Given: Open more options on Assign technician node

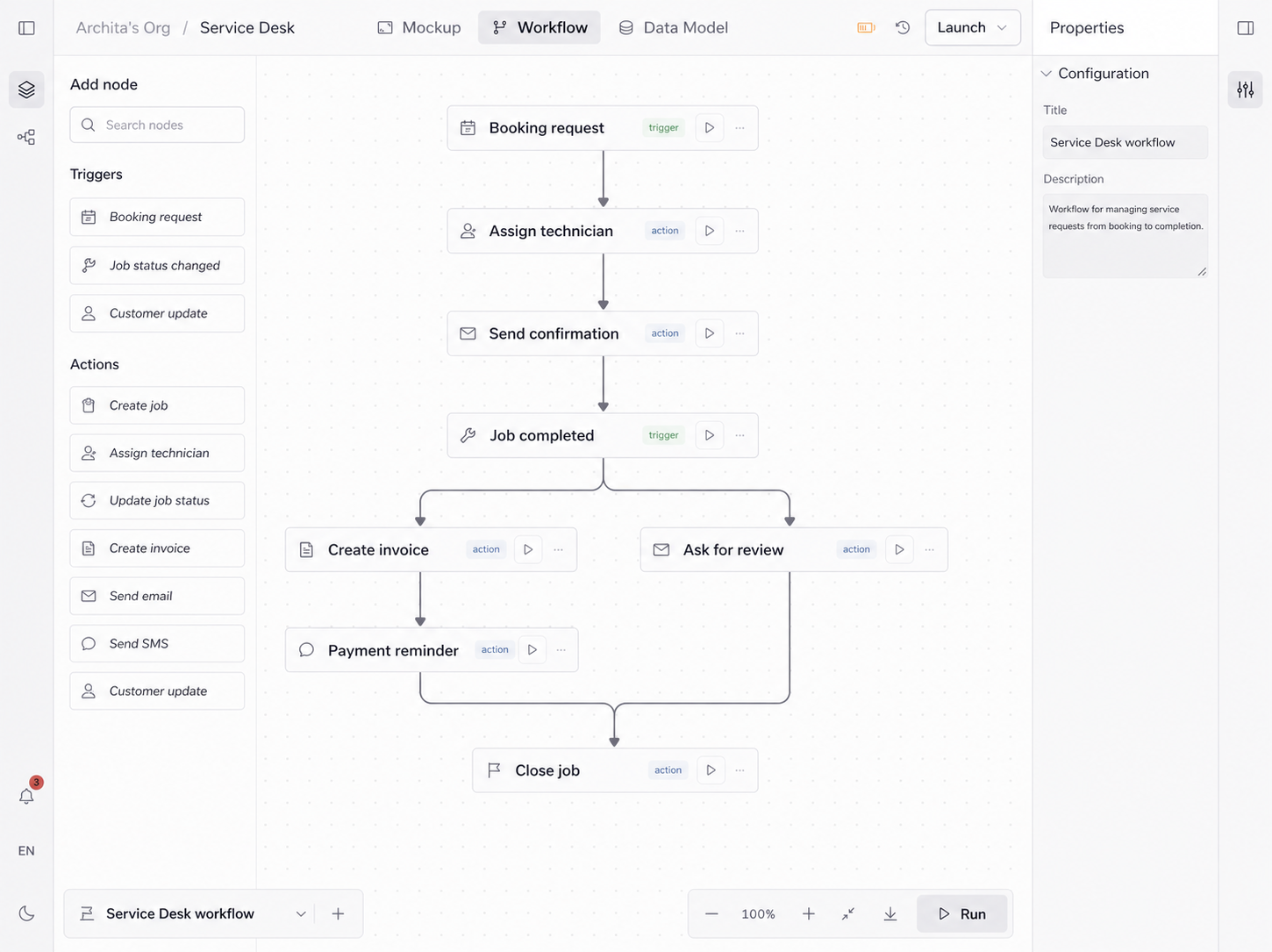Looking at the screenshot, I should pos(740,231).
